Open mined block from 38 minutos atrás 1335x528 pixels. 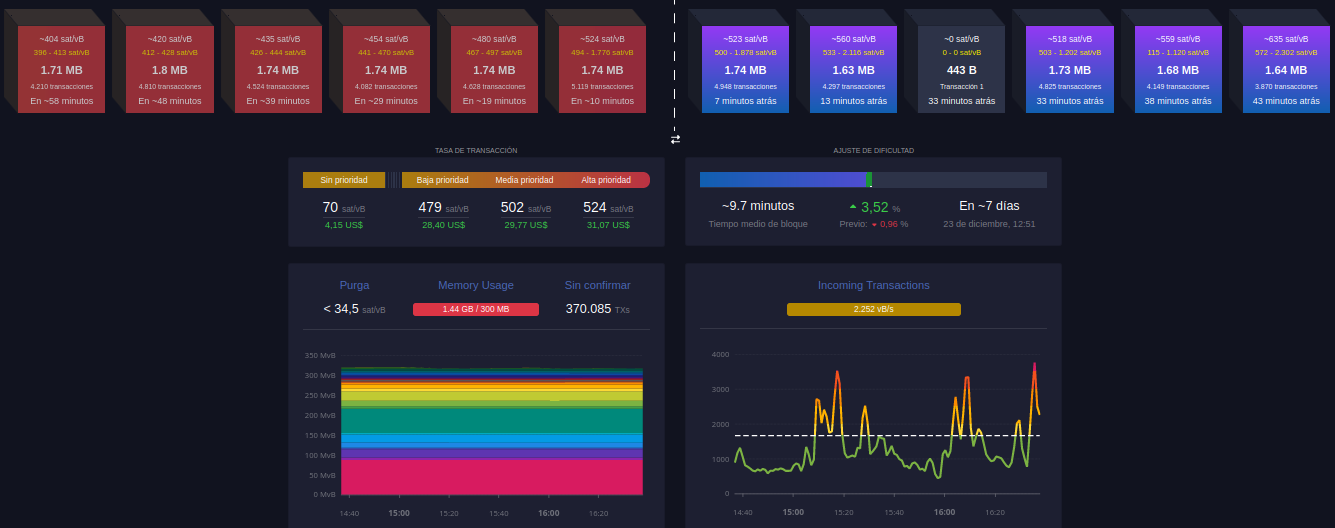pos(1178,69)
